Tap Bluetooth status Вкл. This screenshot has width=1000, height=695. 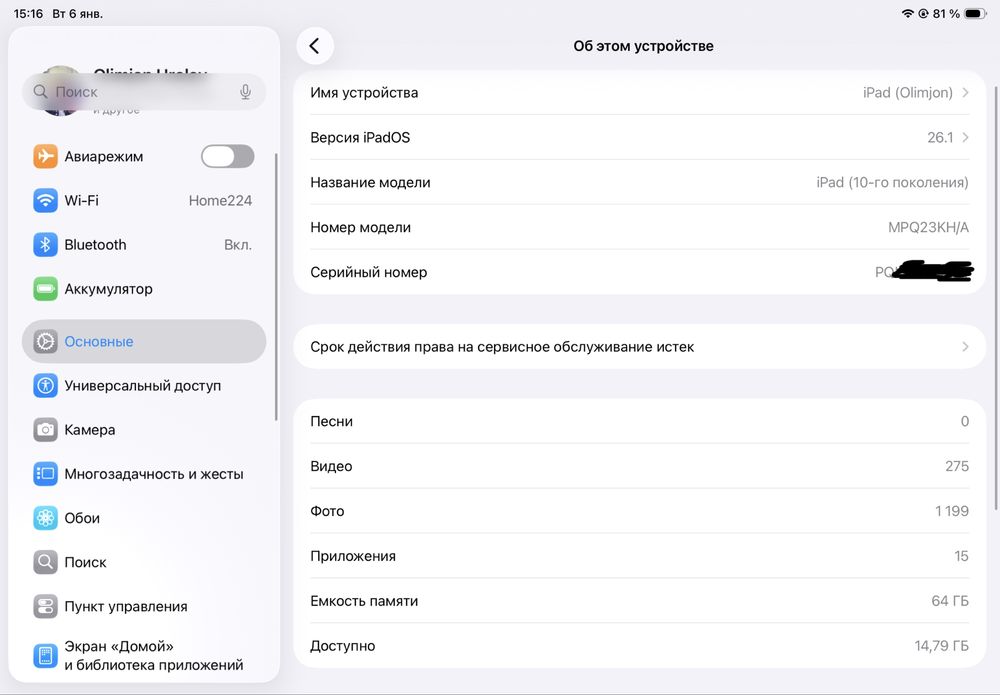pyautogui.click(x=238, y=245)
